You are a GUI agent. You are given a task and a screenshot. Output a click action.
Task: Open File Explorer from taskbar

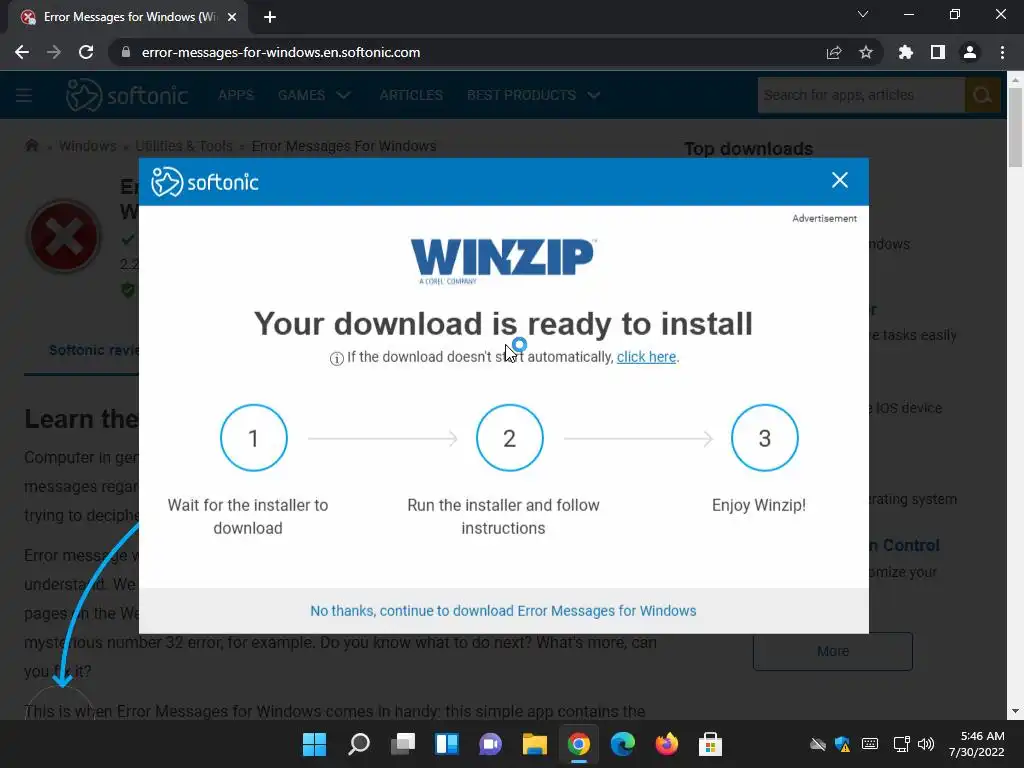point(534,744)
